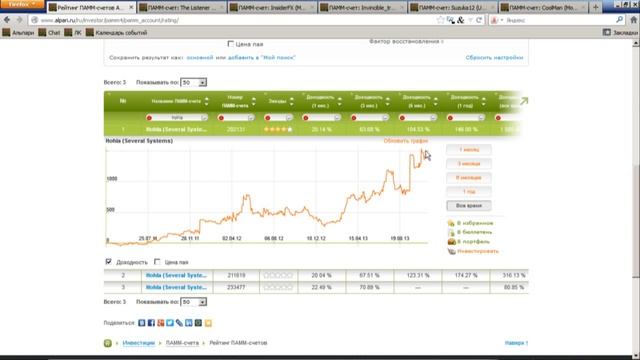Share via Google Plus icon
Image resolution: width=640 pixels, height=360 pixels.
160,323
